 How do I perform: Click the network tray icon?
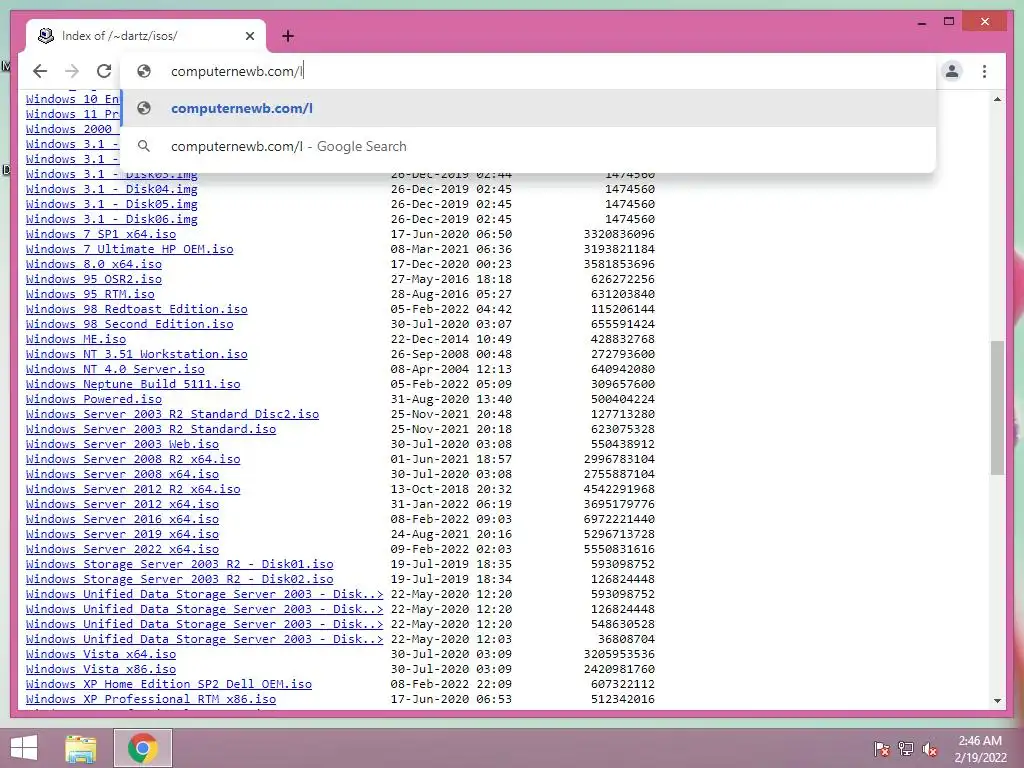coord(906,749)
